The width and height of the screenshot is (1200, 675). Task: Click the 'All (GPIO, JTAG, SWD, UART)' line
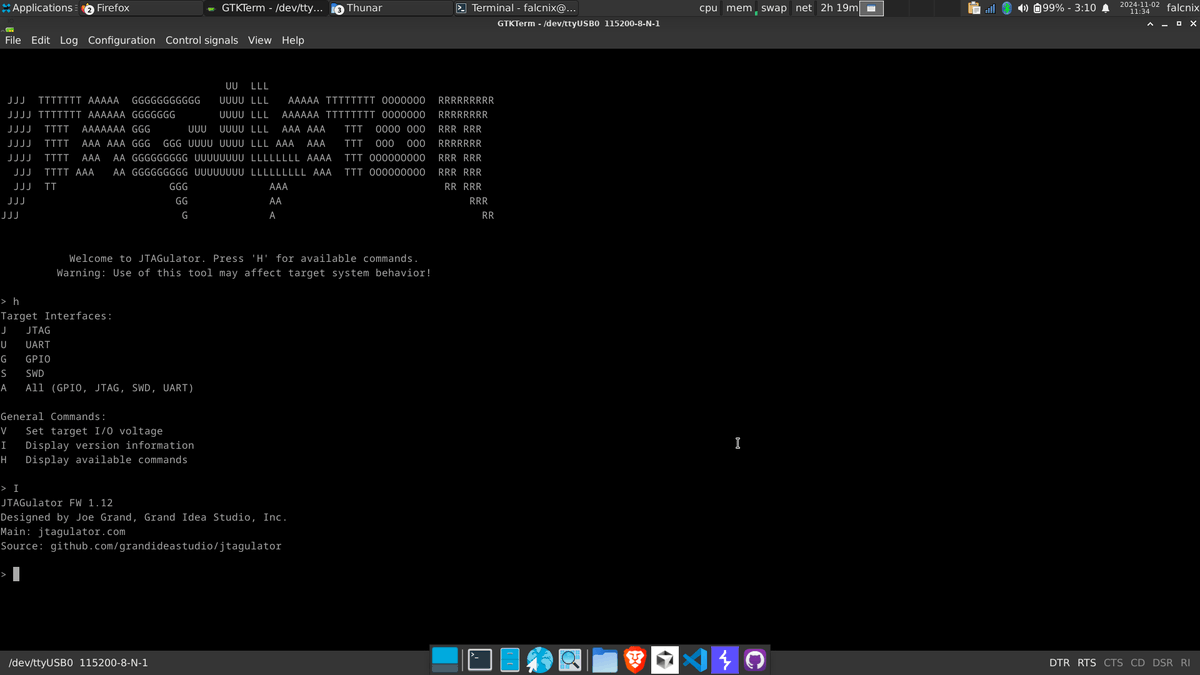98,388
